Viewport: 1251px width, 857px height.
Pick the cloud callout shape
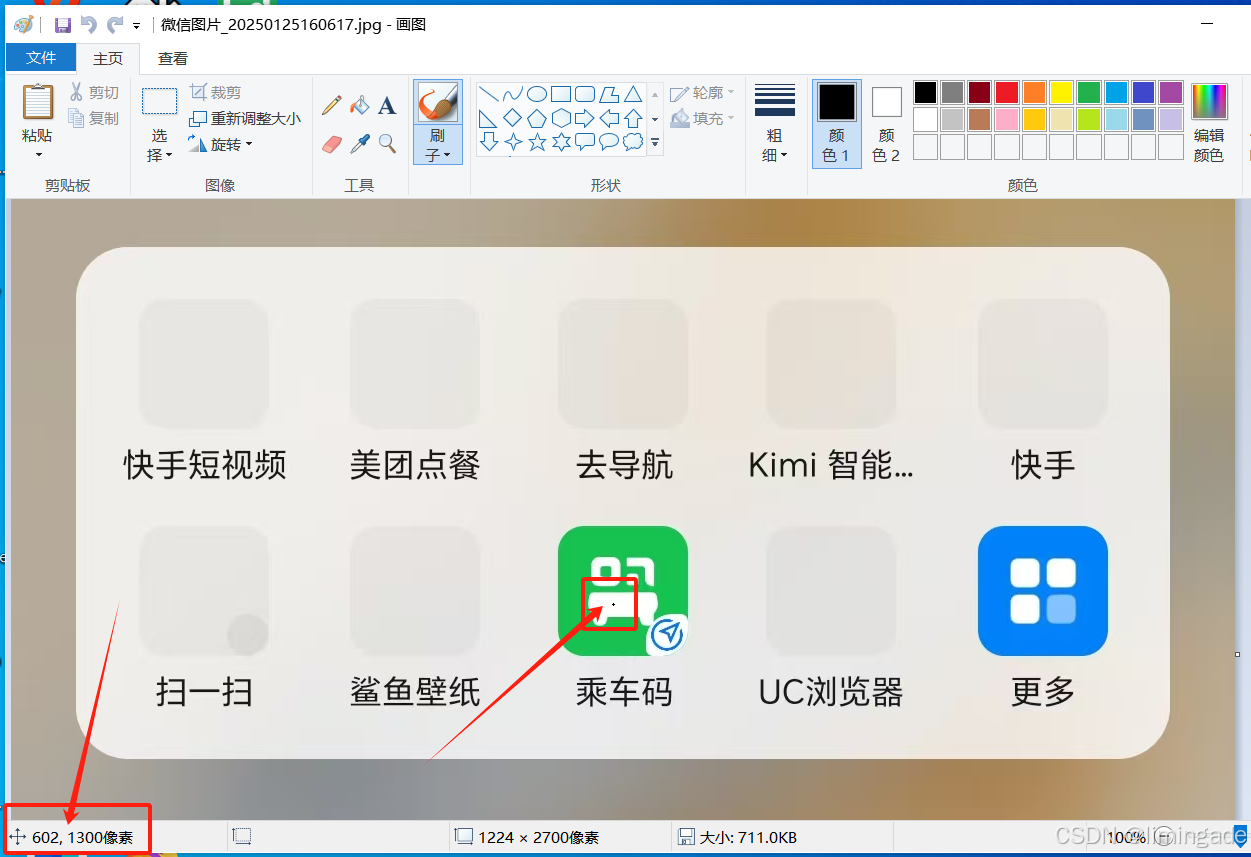(633, 142)
